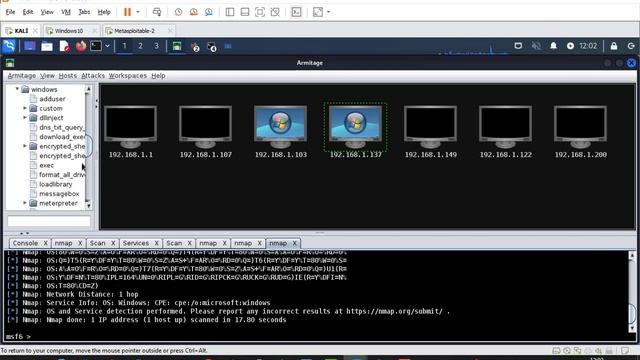Click Armitage taskbar window icon
Screen dimensions: 640x360
177,46
